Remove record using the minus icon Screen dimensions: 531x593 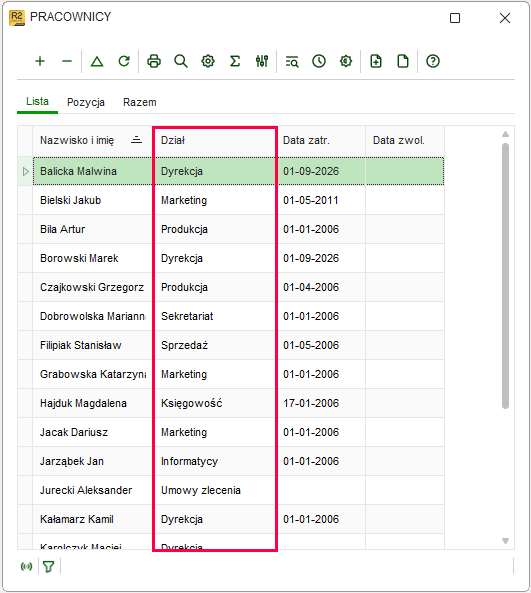tap(67, 61)
